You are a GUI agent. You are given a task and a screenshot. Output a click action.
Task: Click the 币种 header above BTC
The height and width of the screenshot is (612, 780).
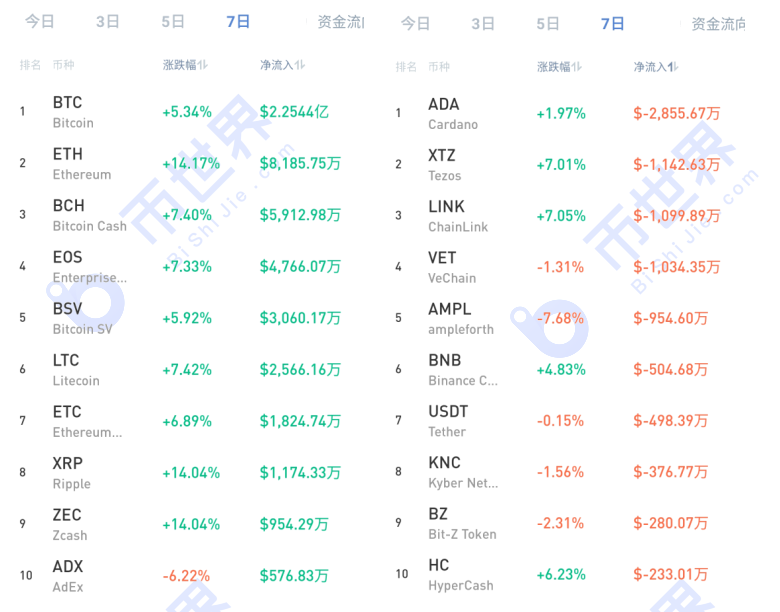63,65
